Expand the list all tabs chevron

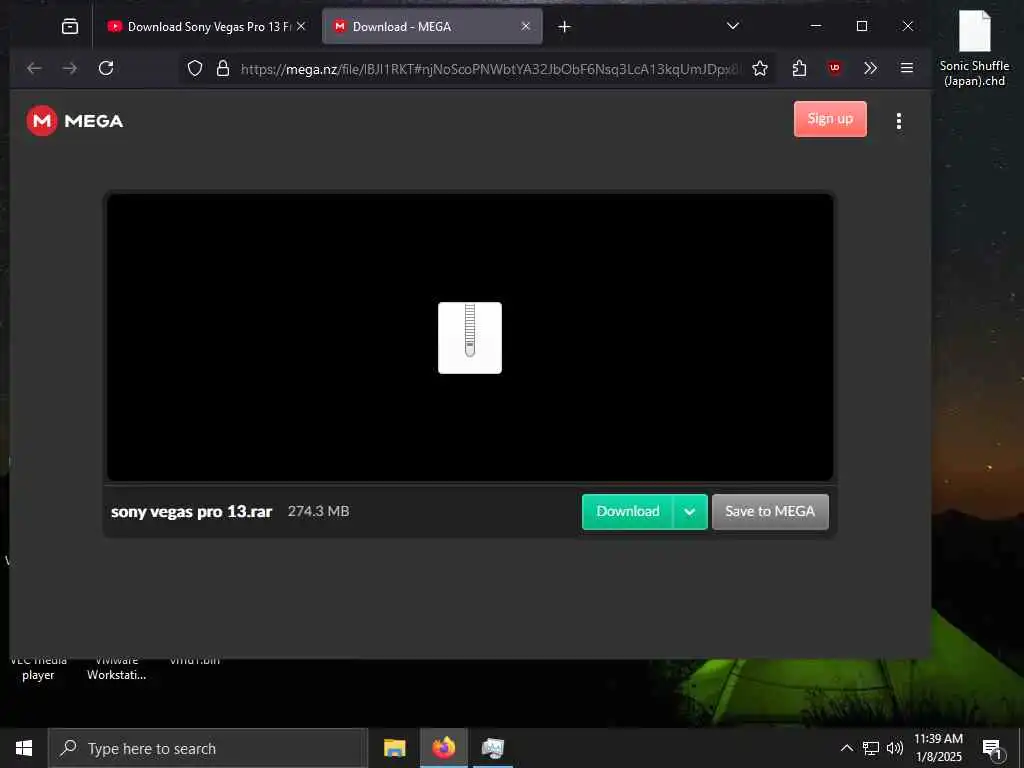tap(733, 26)
